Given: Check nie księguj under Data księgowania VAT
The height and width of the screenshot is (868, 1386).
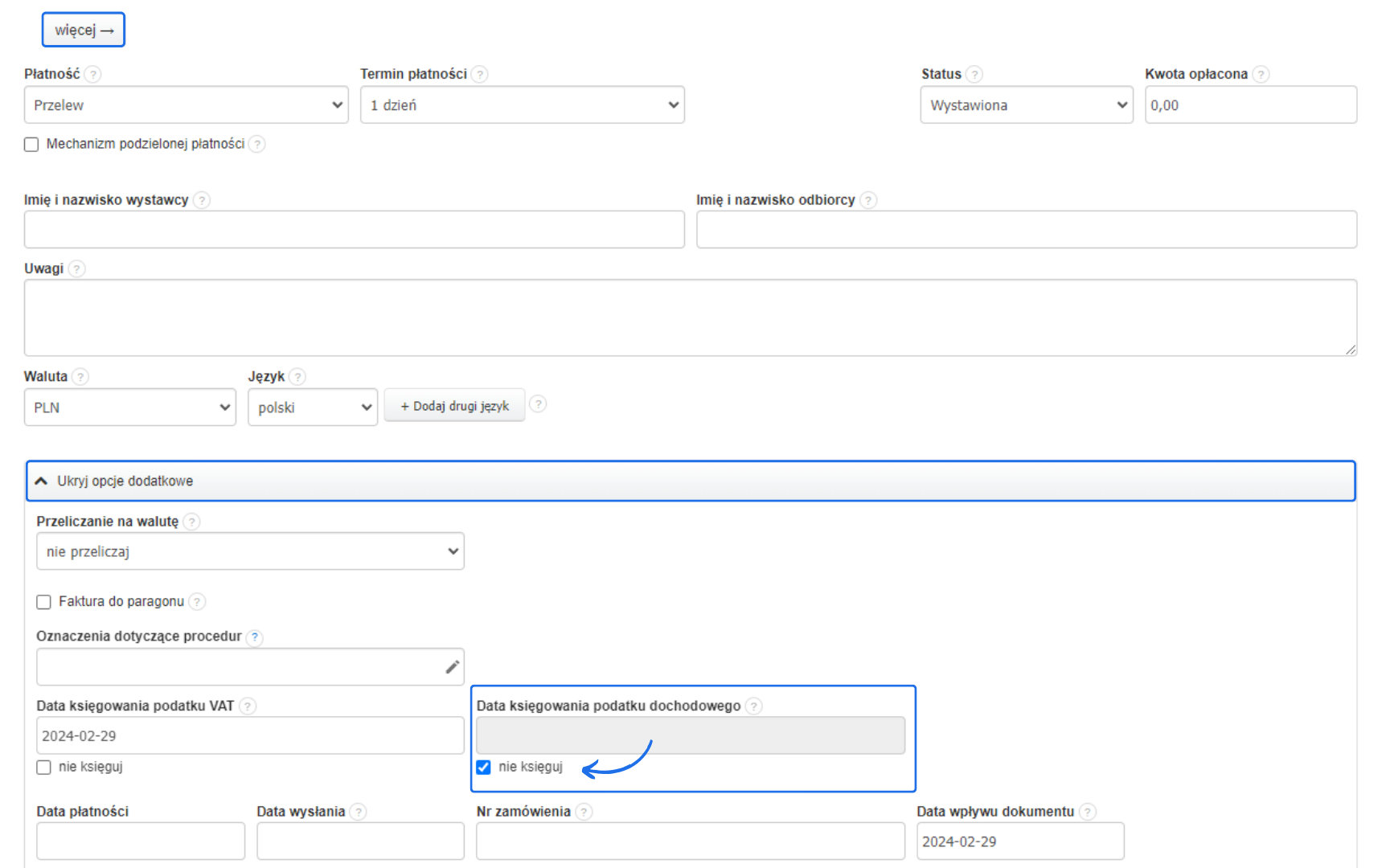Looking at the screenshot, I should 44,768.
